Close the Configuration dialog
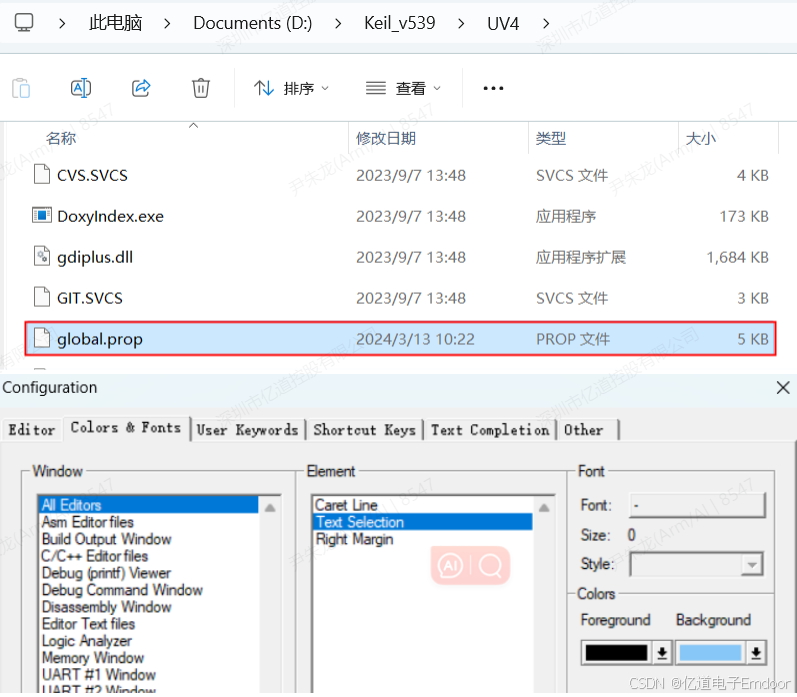This screenshot has width=797, height=697. pyautogui.click(x=782, y=388)
